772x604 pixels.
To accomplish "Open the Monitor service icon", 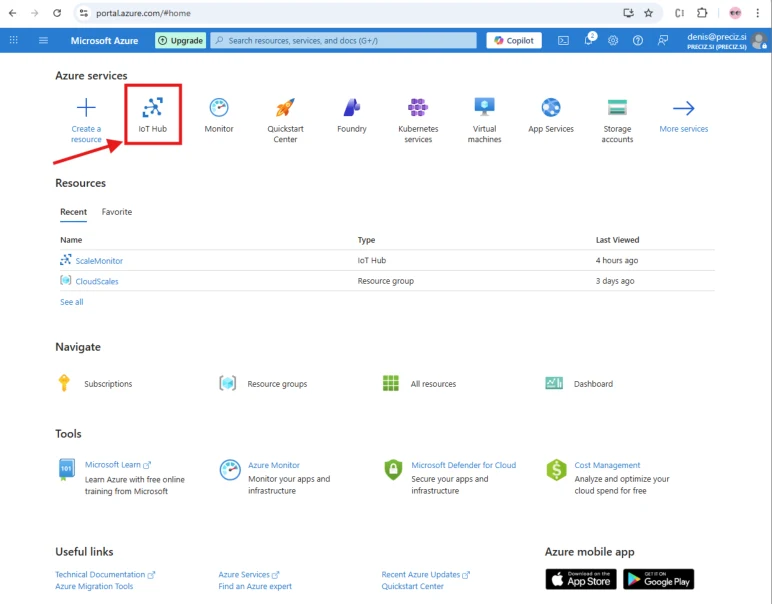I will tap(219, 107).
